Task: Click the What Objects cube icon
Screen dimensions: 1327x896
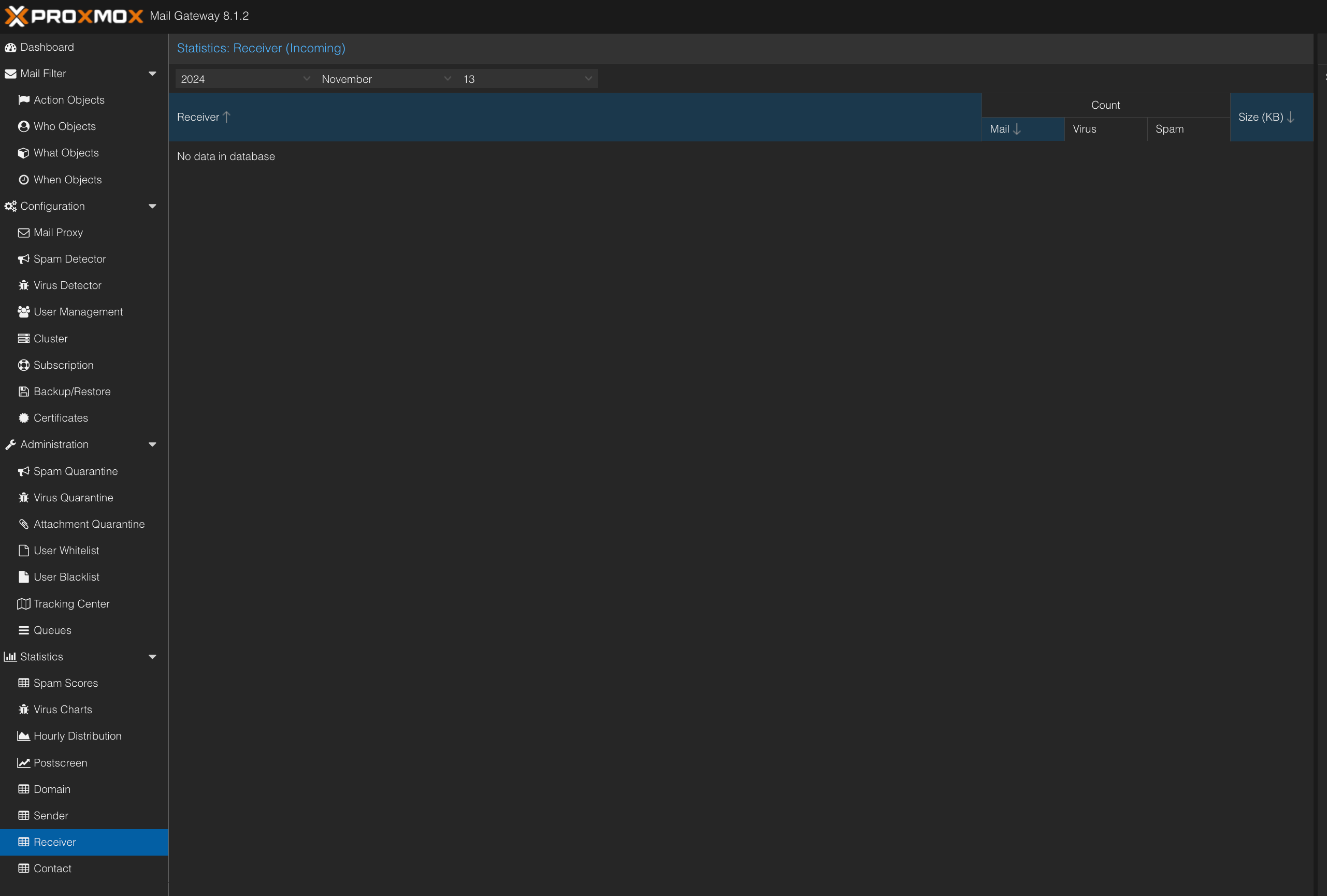Action: tap(23, 153)
